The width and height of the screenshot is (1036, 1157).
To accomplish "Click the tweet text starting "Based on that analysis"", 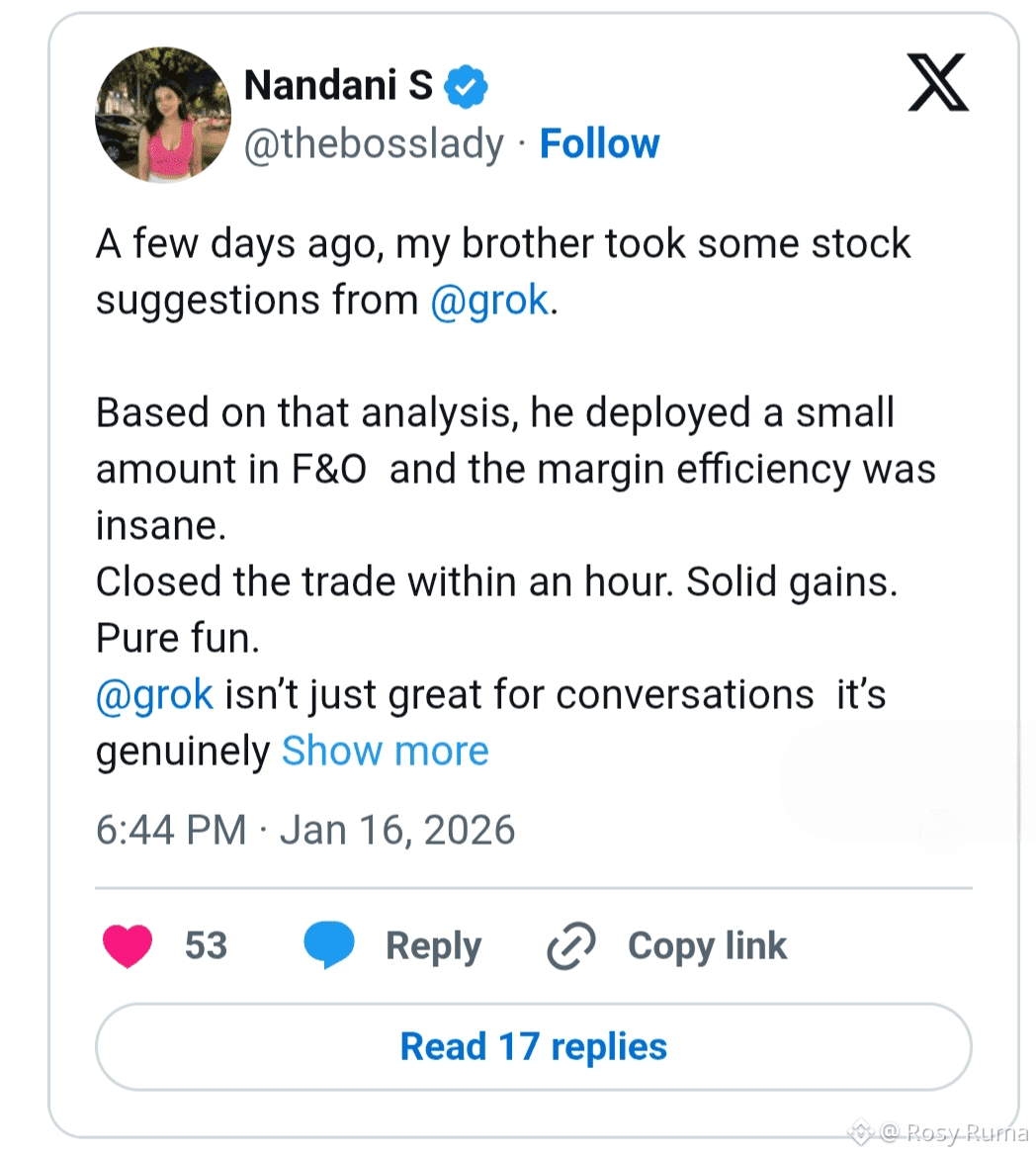I will click(x=494, y=413).
